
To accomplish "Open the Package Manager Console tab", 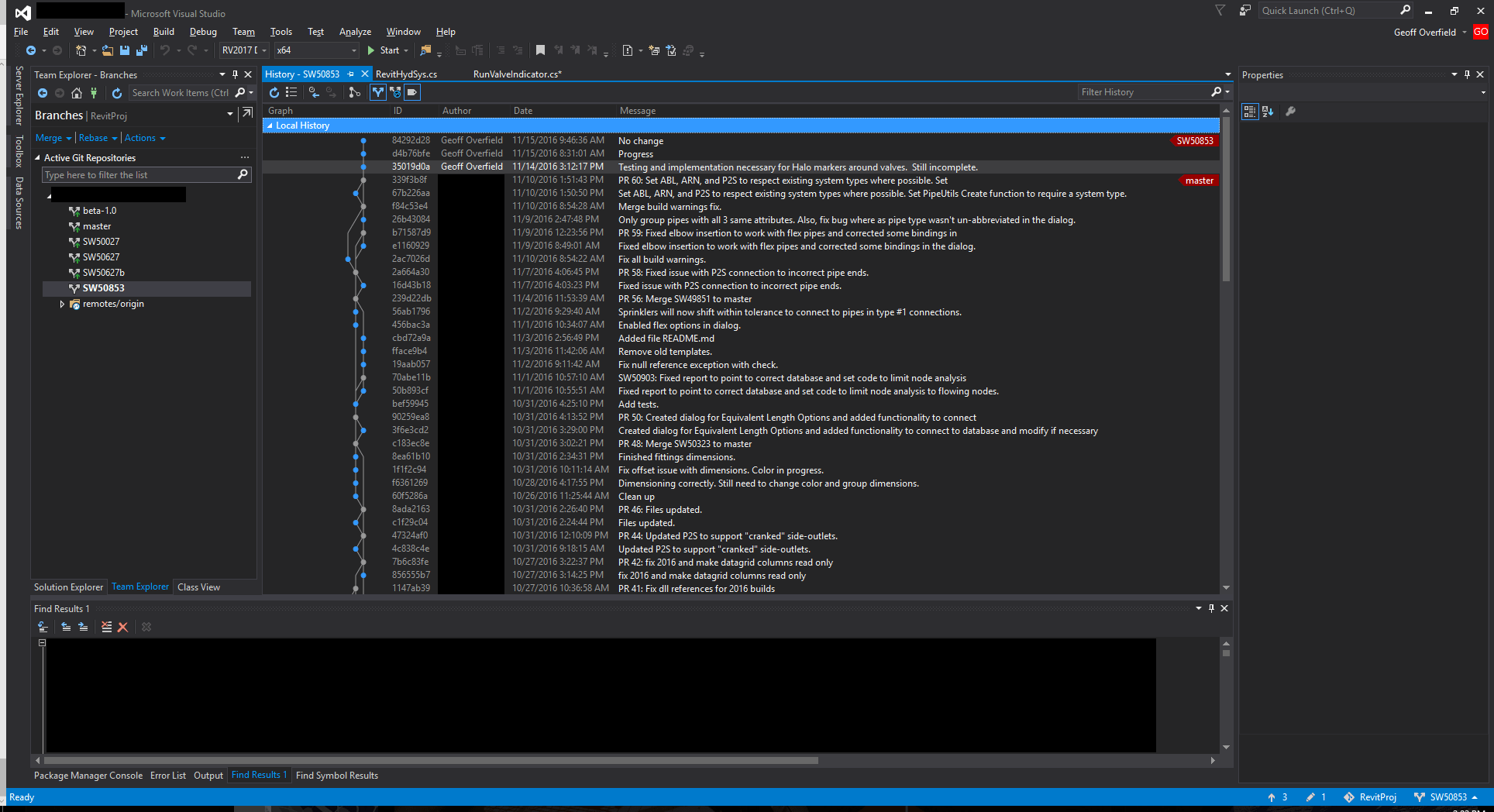I will click(88, 776).
